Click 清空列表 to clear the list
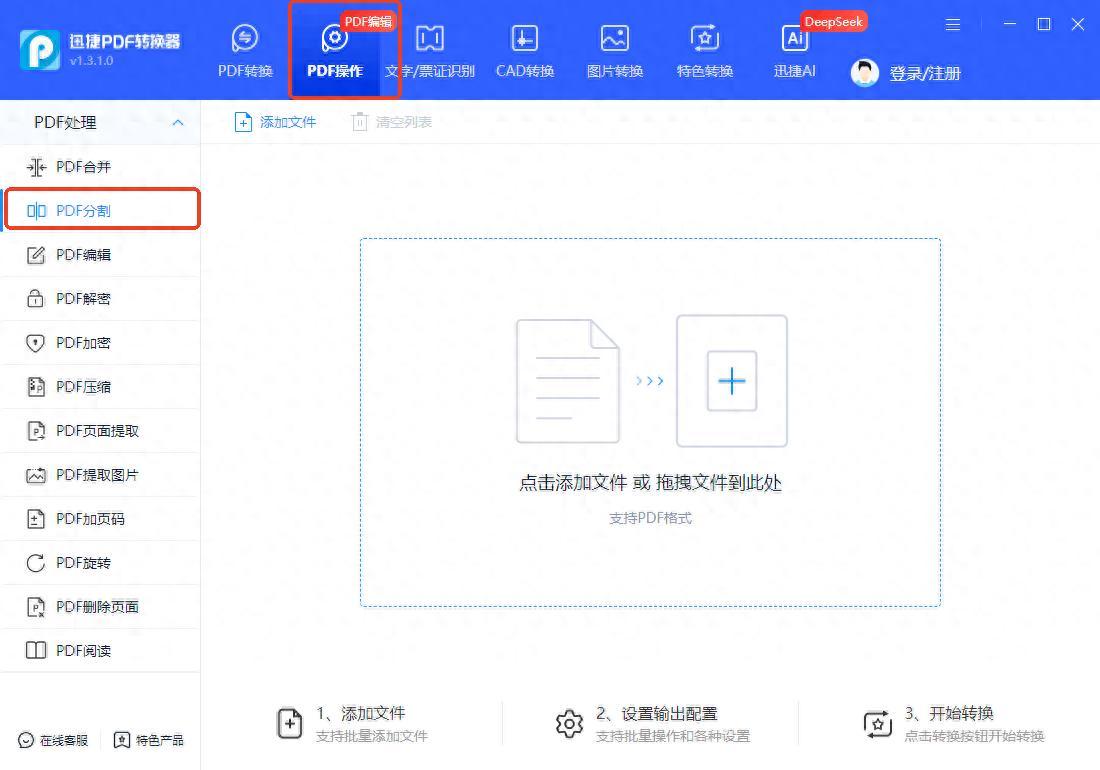Viewport: 1100px width, 770px height. tap(392, 122)
